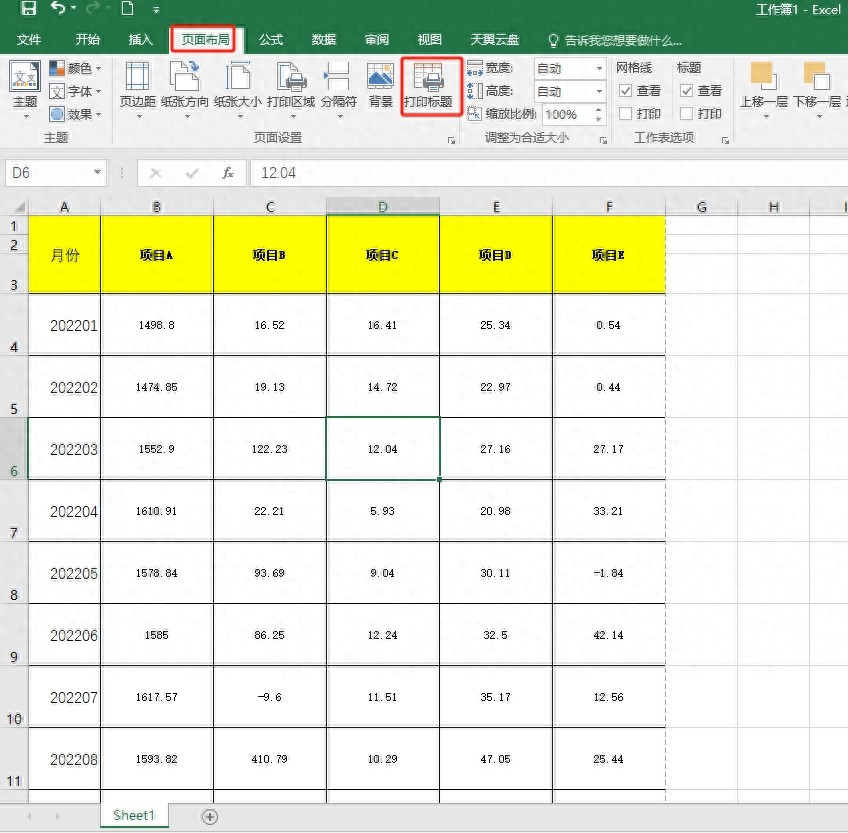The width and height of the screenshot is (848, 833).
Task: Click the formula bar showing 12.04
Action: pyautogui.click(x=549, y=173)
